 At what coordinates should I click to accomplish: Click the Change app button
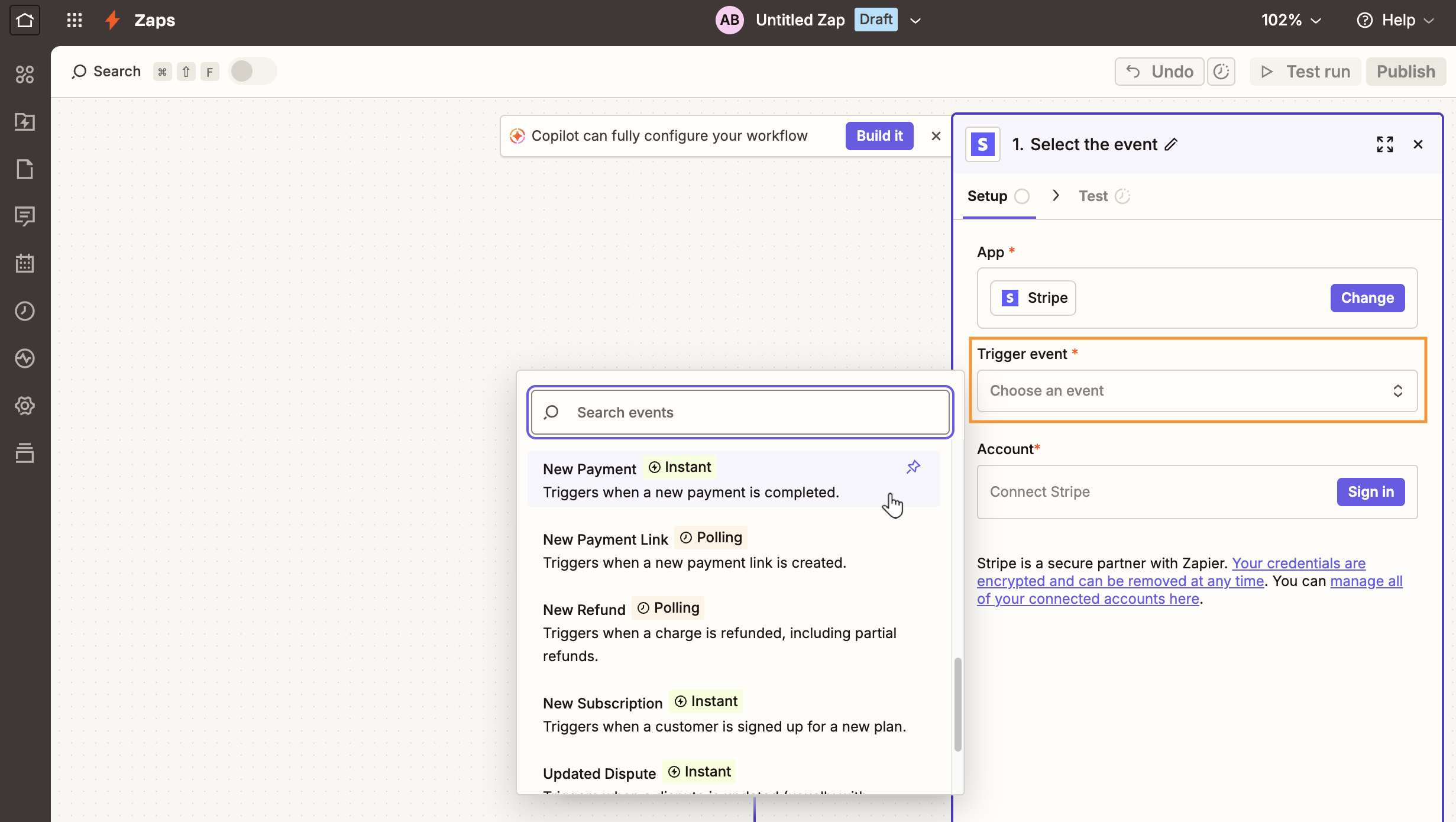coord(1367,298)
